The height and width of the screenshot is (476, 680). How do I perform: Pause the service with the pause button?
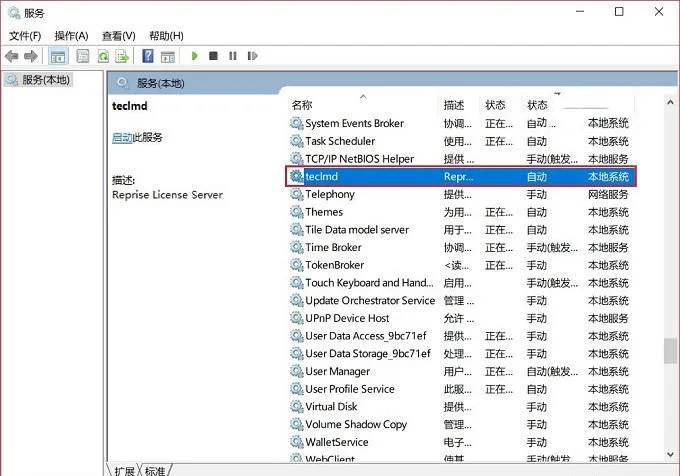tap(233, 56)
